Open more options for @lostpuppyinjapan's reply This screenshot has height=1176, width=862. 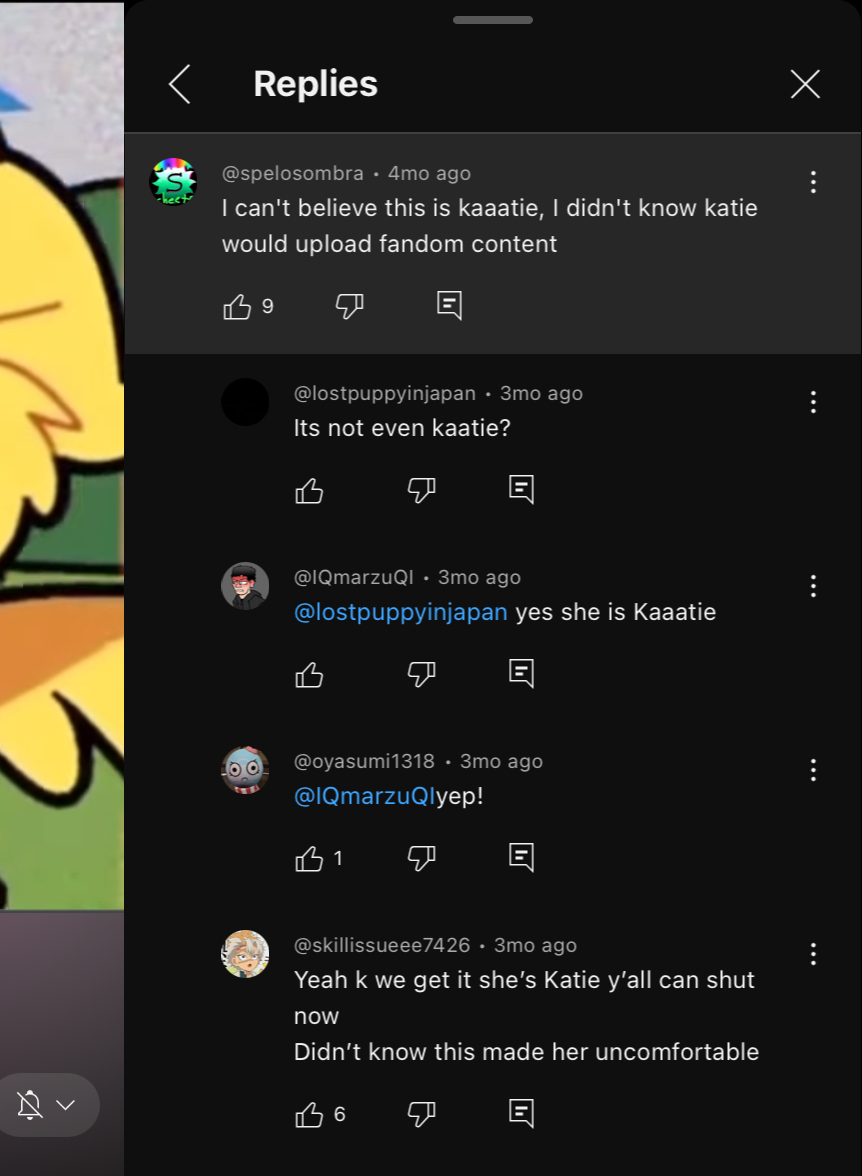pos(813,402)
